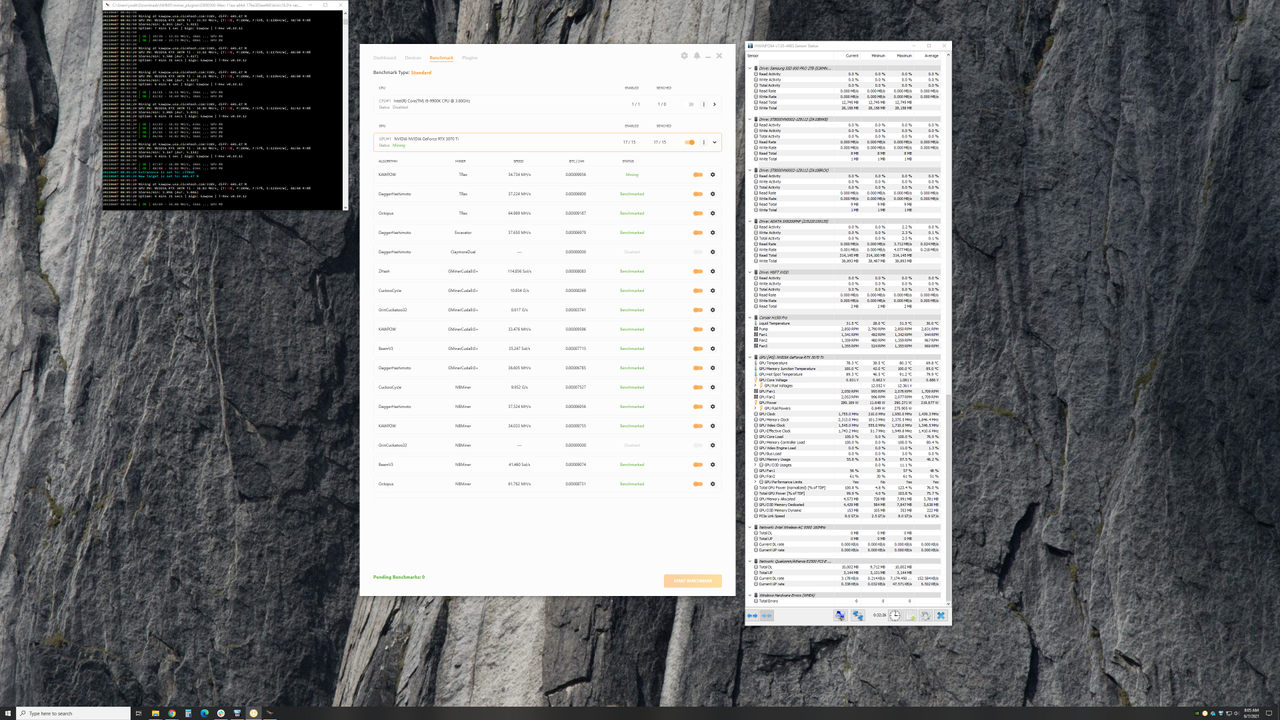Switch to Devices tab in NiceHash

point(412,58)
